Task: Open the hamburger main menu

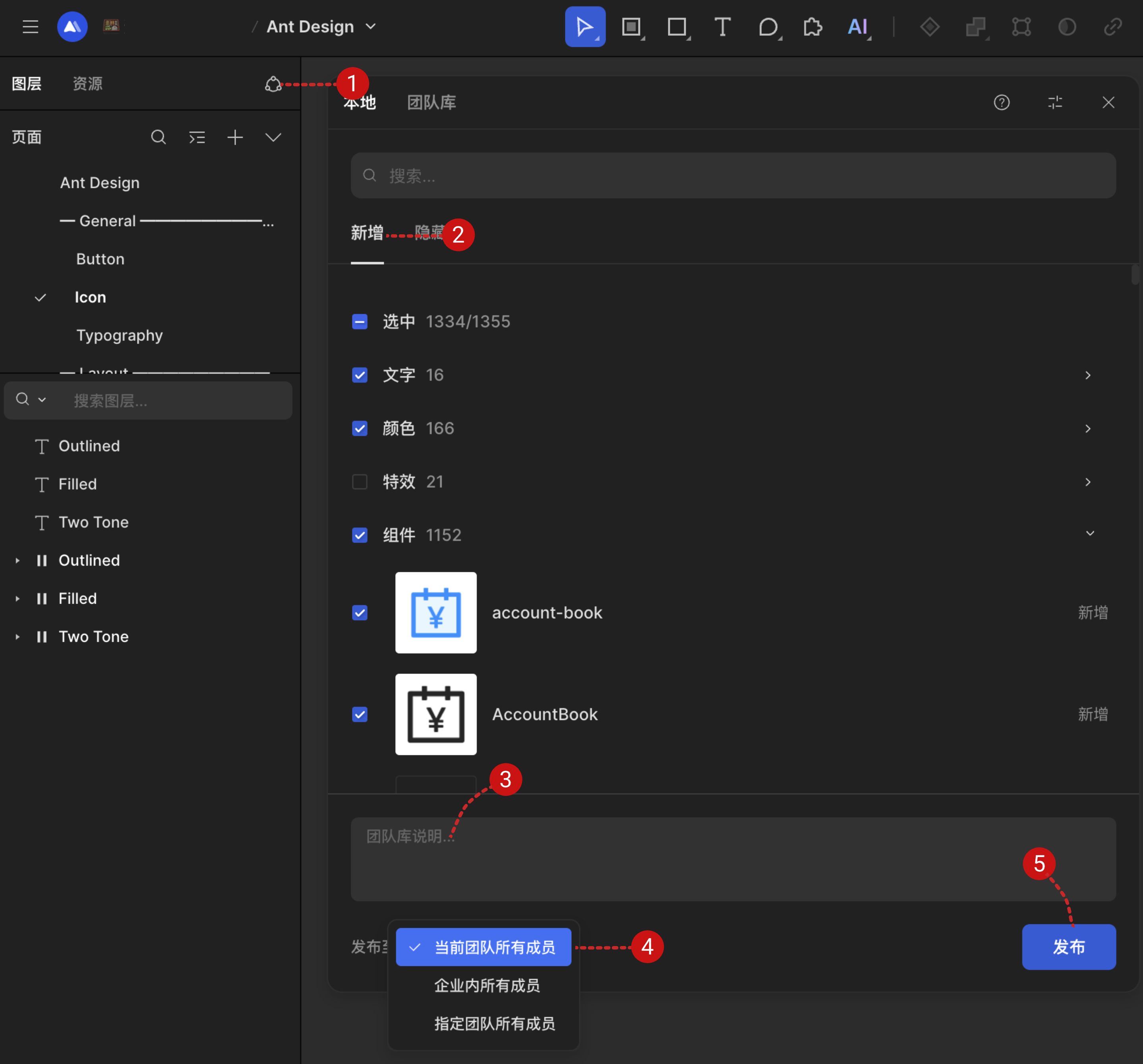Action: (x=31, y=27)
